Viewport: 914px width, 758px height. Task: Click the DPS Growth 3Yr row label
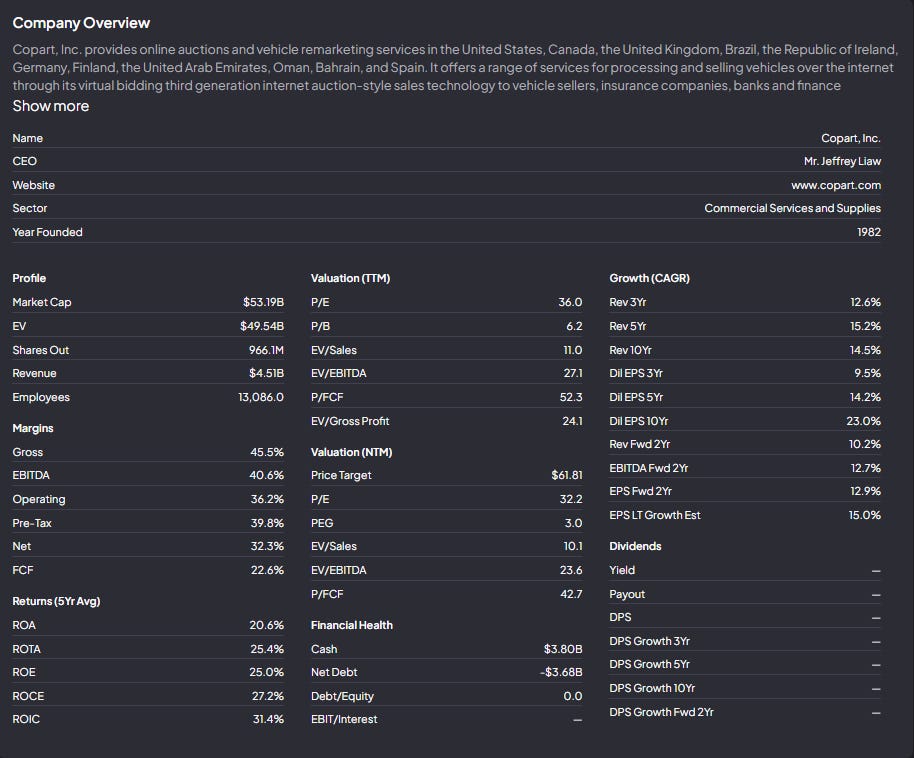click(649, 641)
